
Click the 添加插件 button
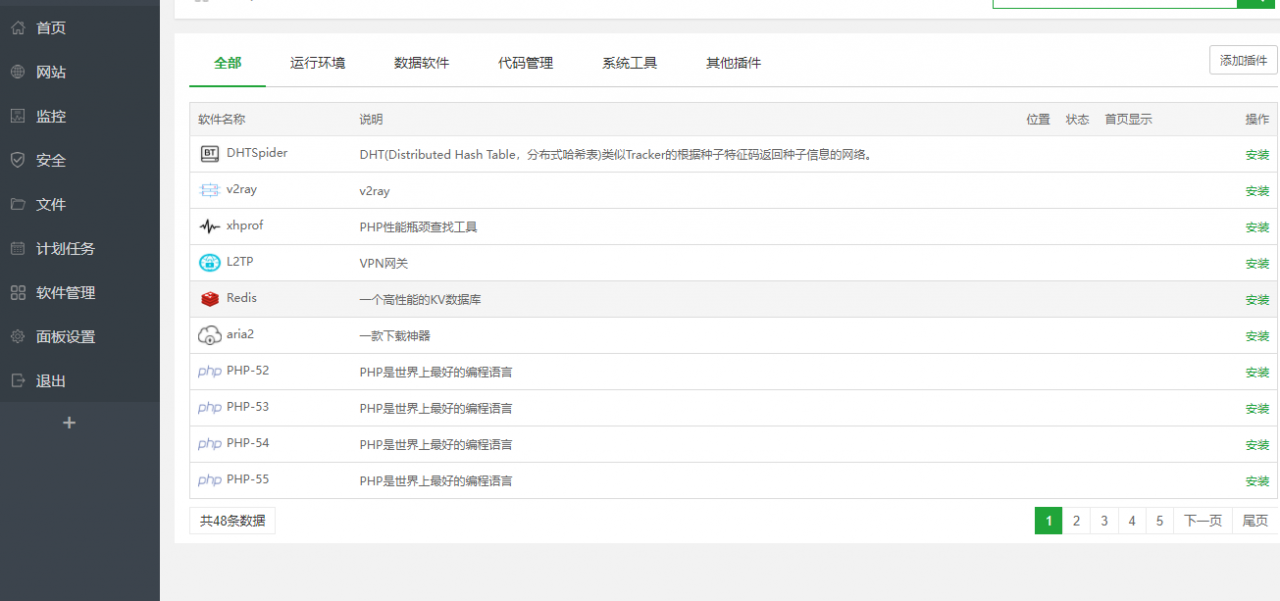tap(1243, 60)
